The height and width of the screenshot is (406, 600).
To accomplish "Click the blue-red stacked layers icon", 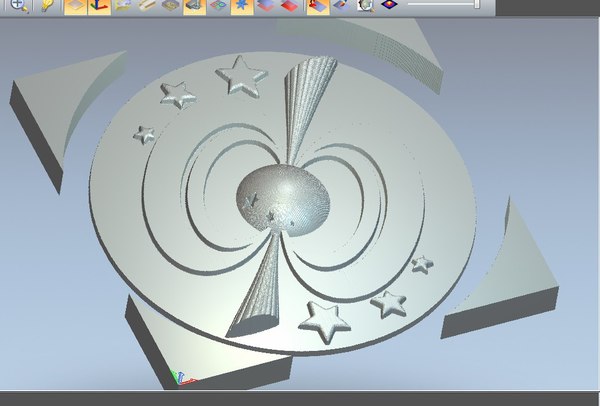I will pos(266,6).
